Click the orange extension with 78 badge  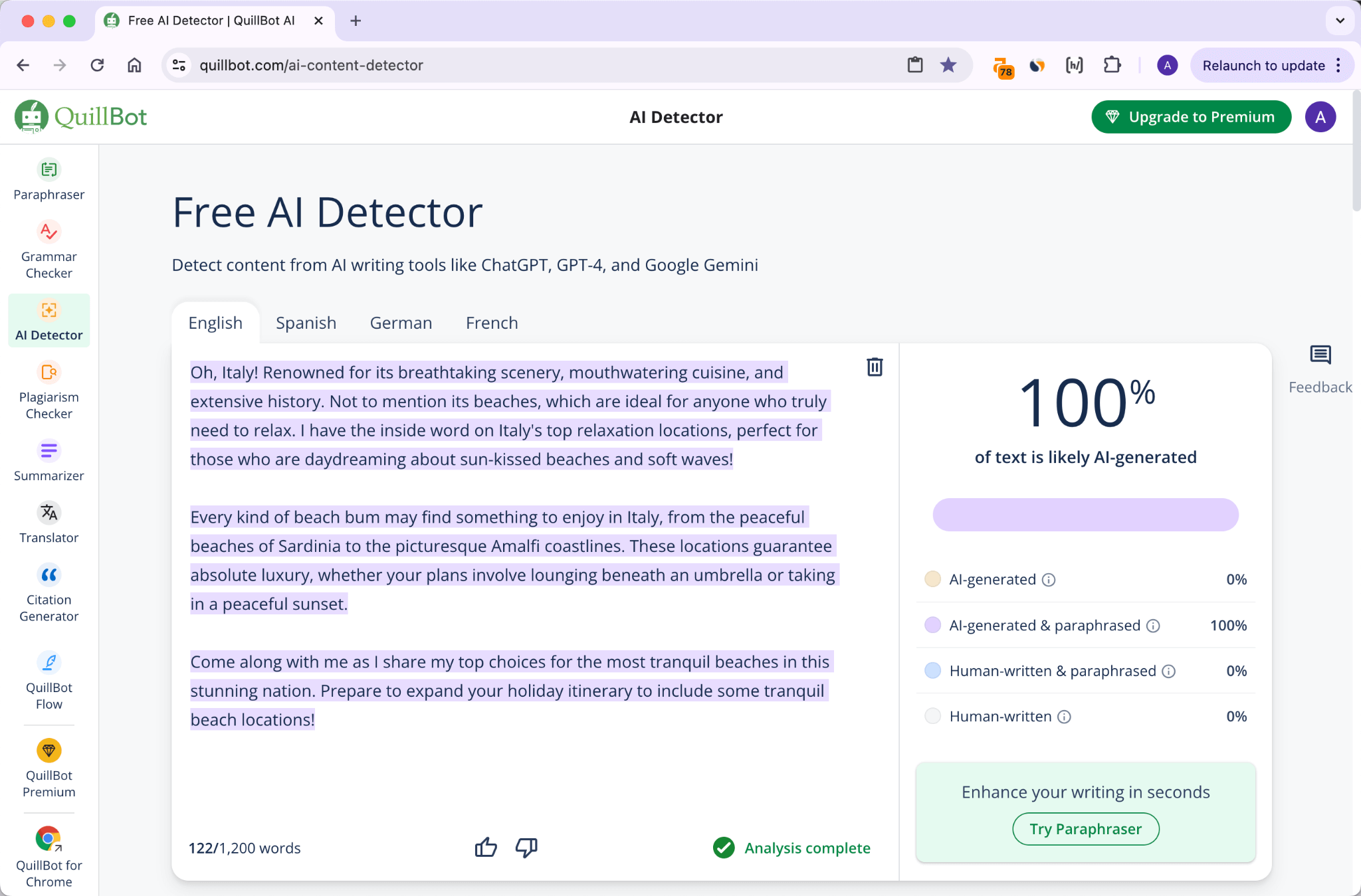click(1003, 66)
